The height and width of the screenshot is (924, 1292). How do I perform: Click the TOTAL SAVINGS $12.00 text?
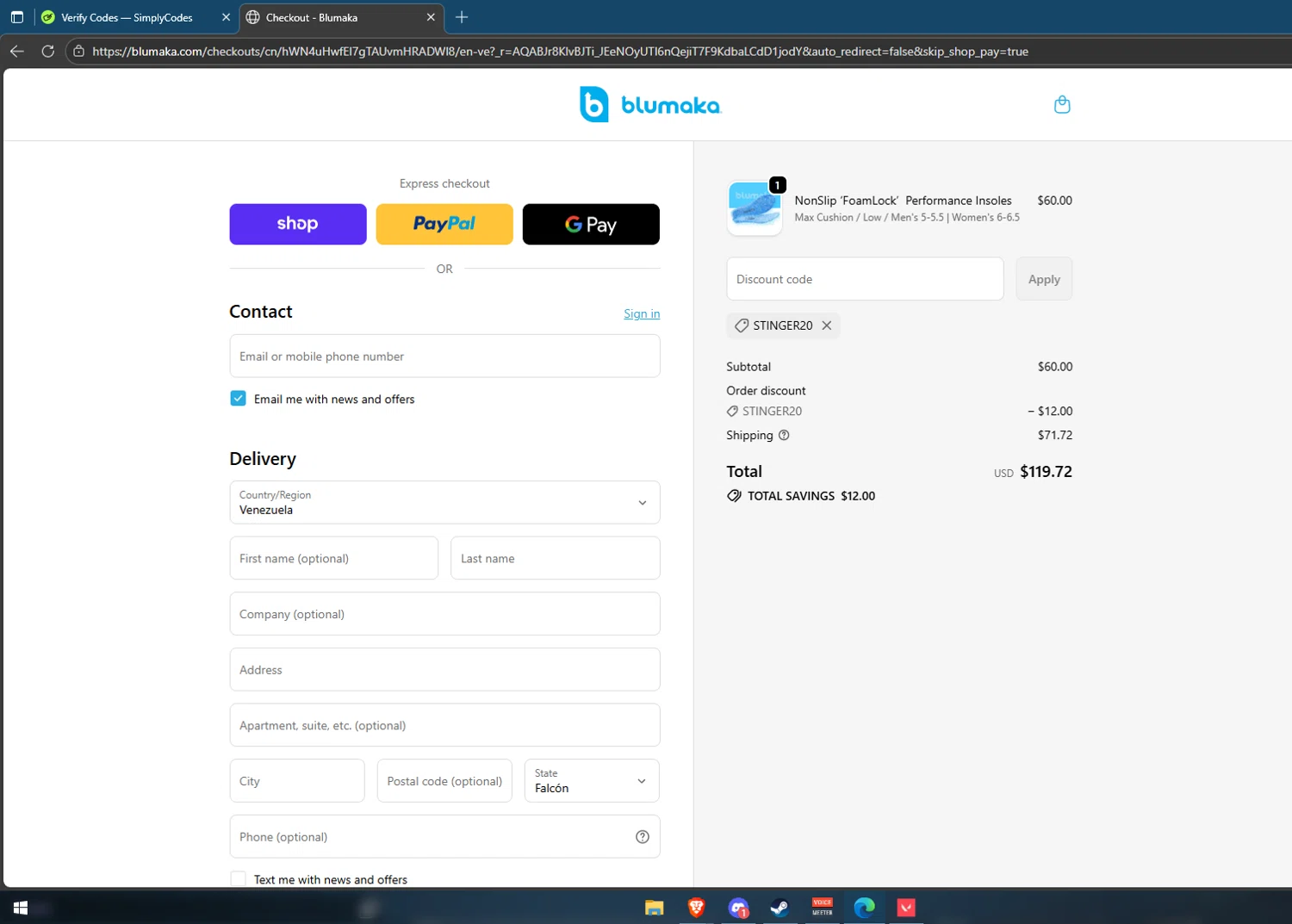click(x=811, y=496)
